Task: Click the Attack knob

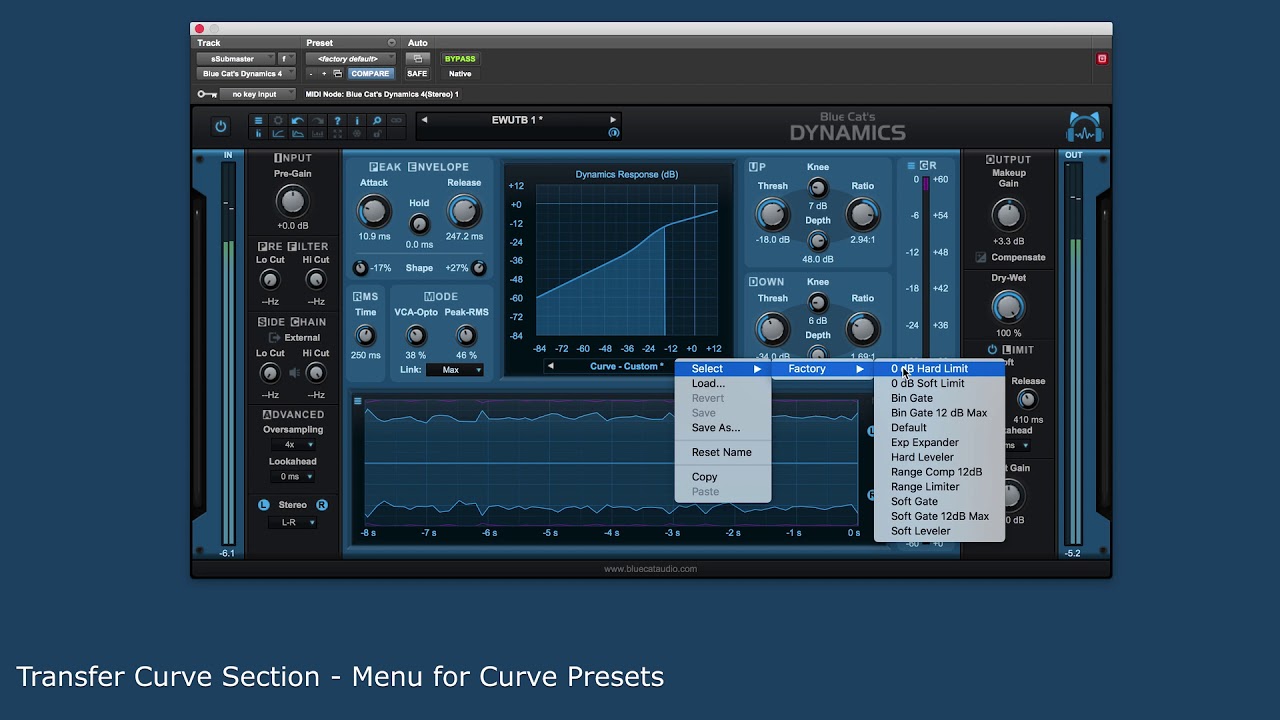Action: [x=374, y=211]
